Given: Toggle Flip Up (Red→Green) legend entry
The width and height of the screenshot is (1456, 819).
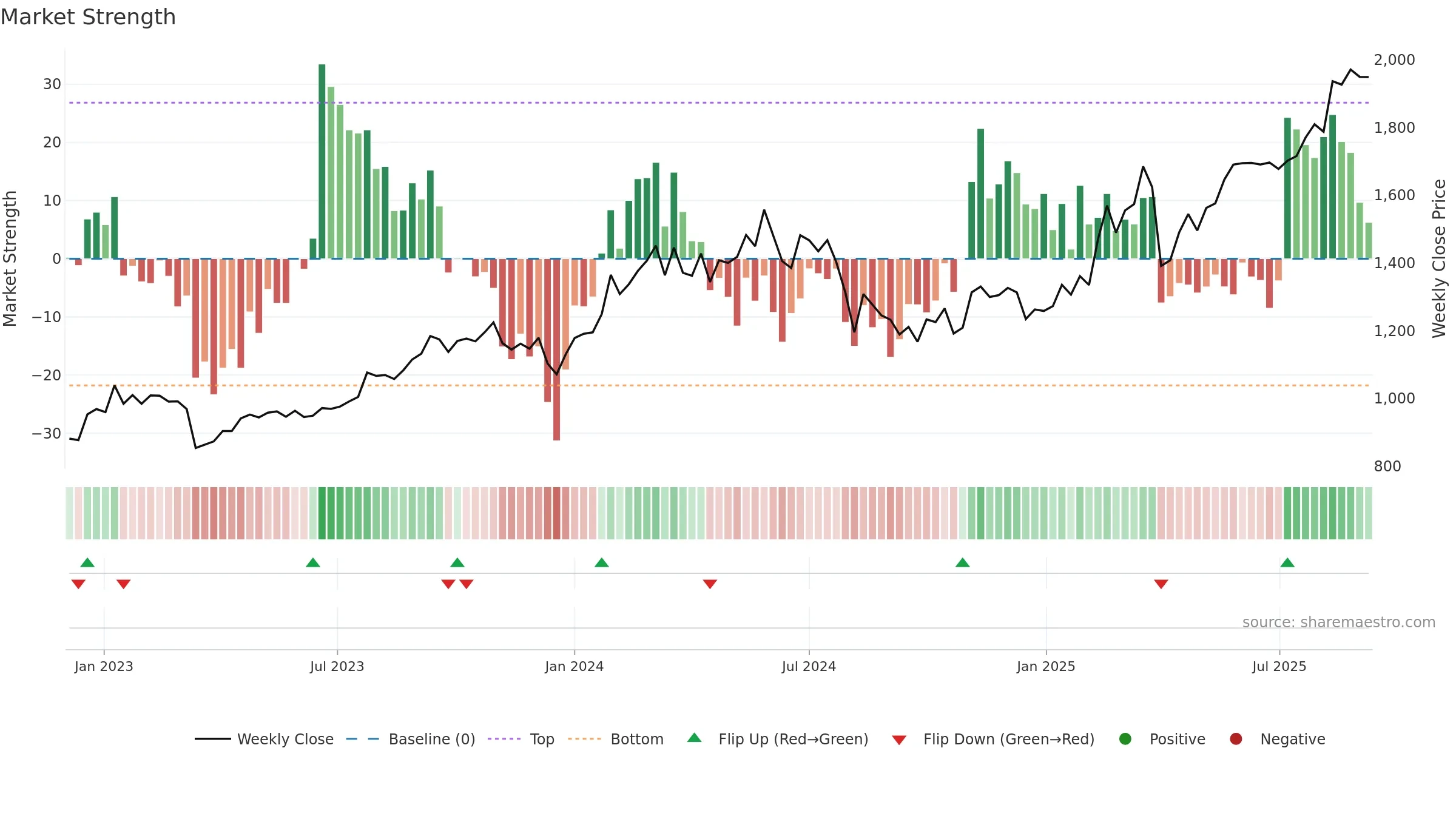Looking at the screenshot, I should (778, 739).
